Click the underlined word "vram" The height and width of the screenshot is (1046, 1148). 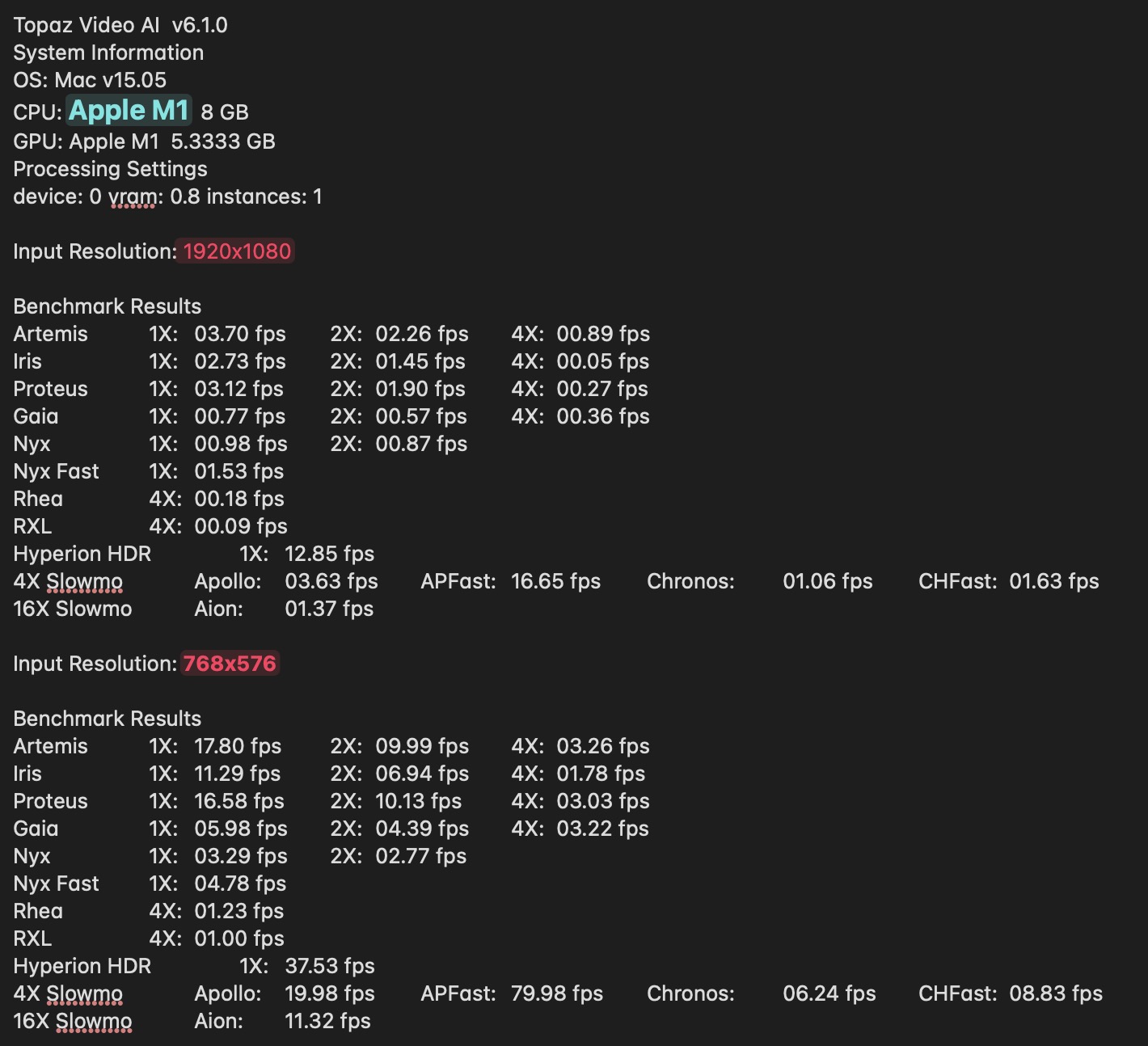pyautogui.click(x=133, y=196)
